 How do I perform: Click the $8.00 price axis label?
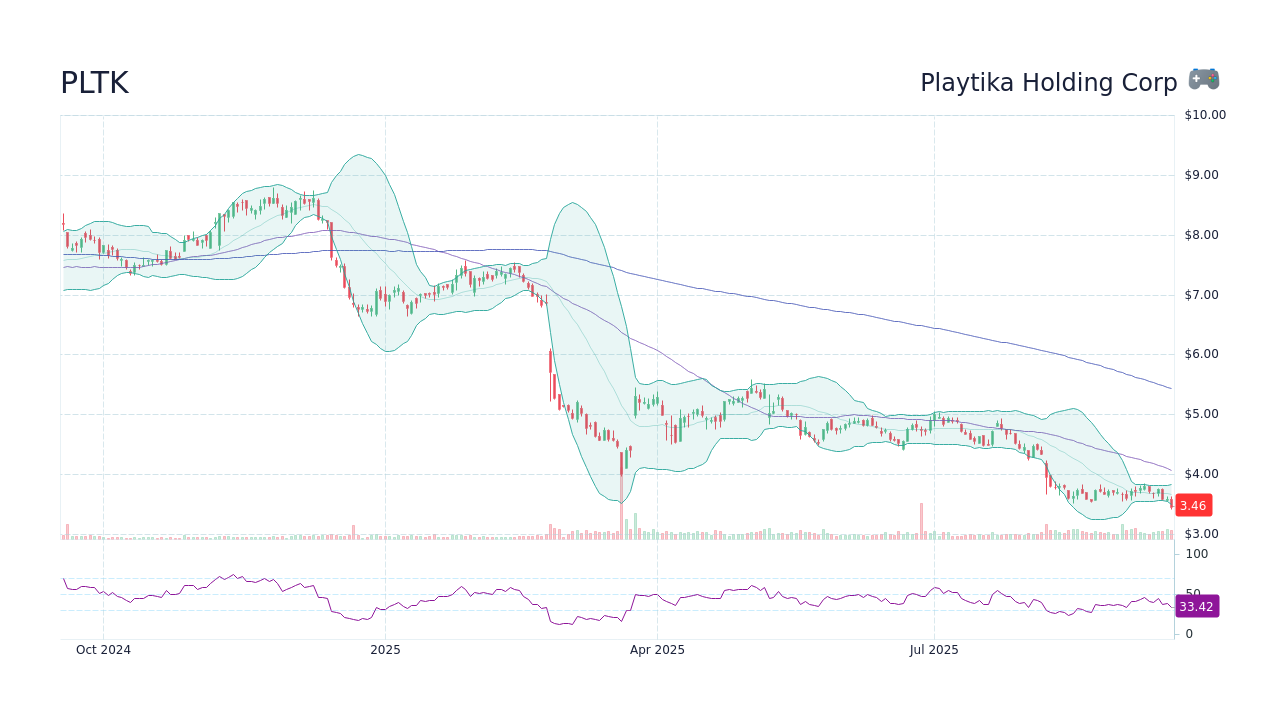point(1202,235)
